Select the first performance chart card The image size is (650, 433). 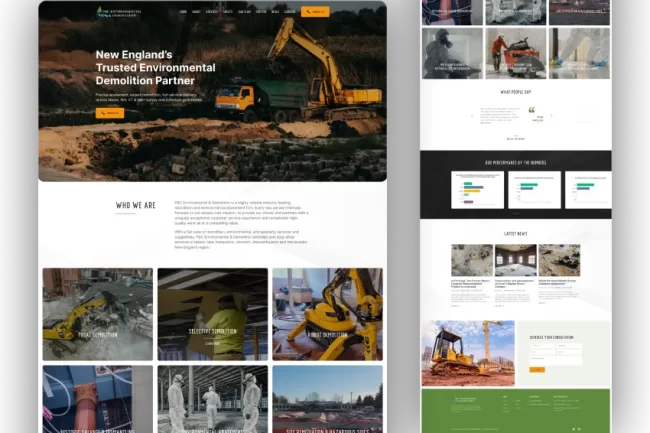pyautogui.click(x=476, y=189)
